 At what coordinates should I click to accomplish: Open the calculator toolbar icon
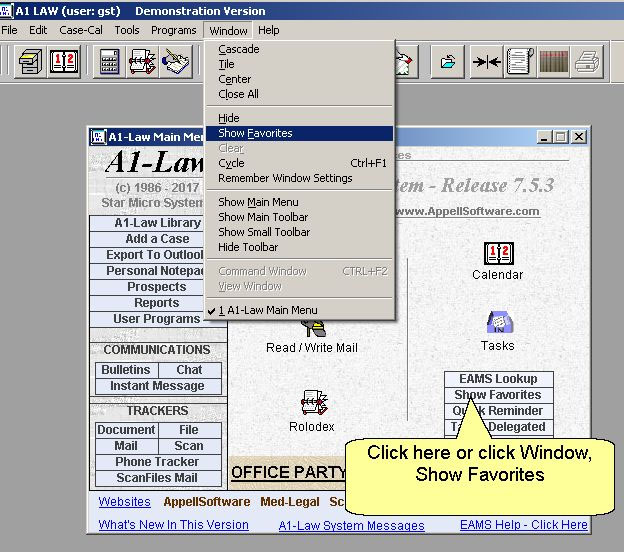[x=109, y=62]
